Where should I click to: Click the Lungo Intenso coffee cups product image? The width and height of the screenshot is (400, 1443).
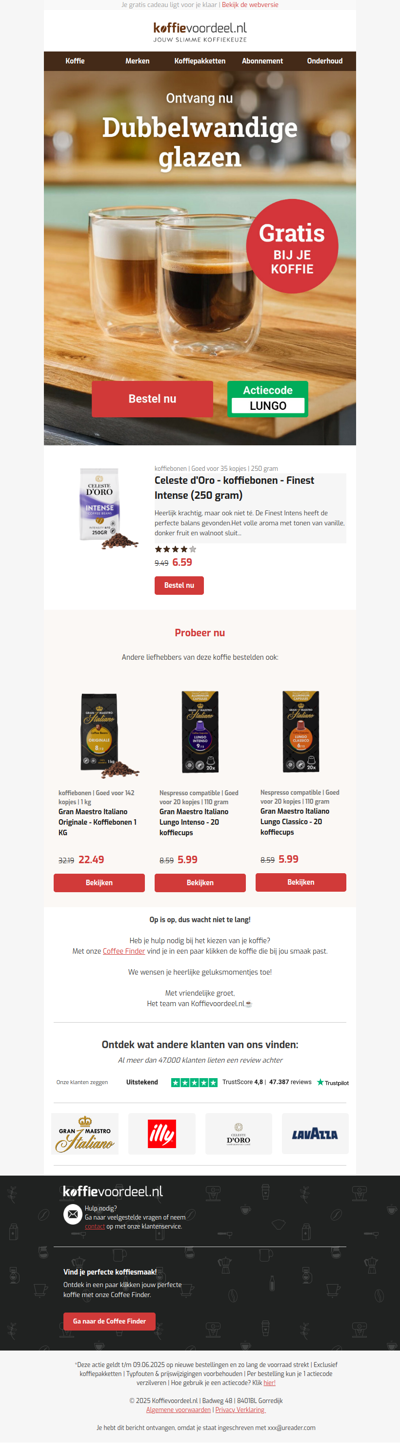(x=200, y=732)
